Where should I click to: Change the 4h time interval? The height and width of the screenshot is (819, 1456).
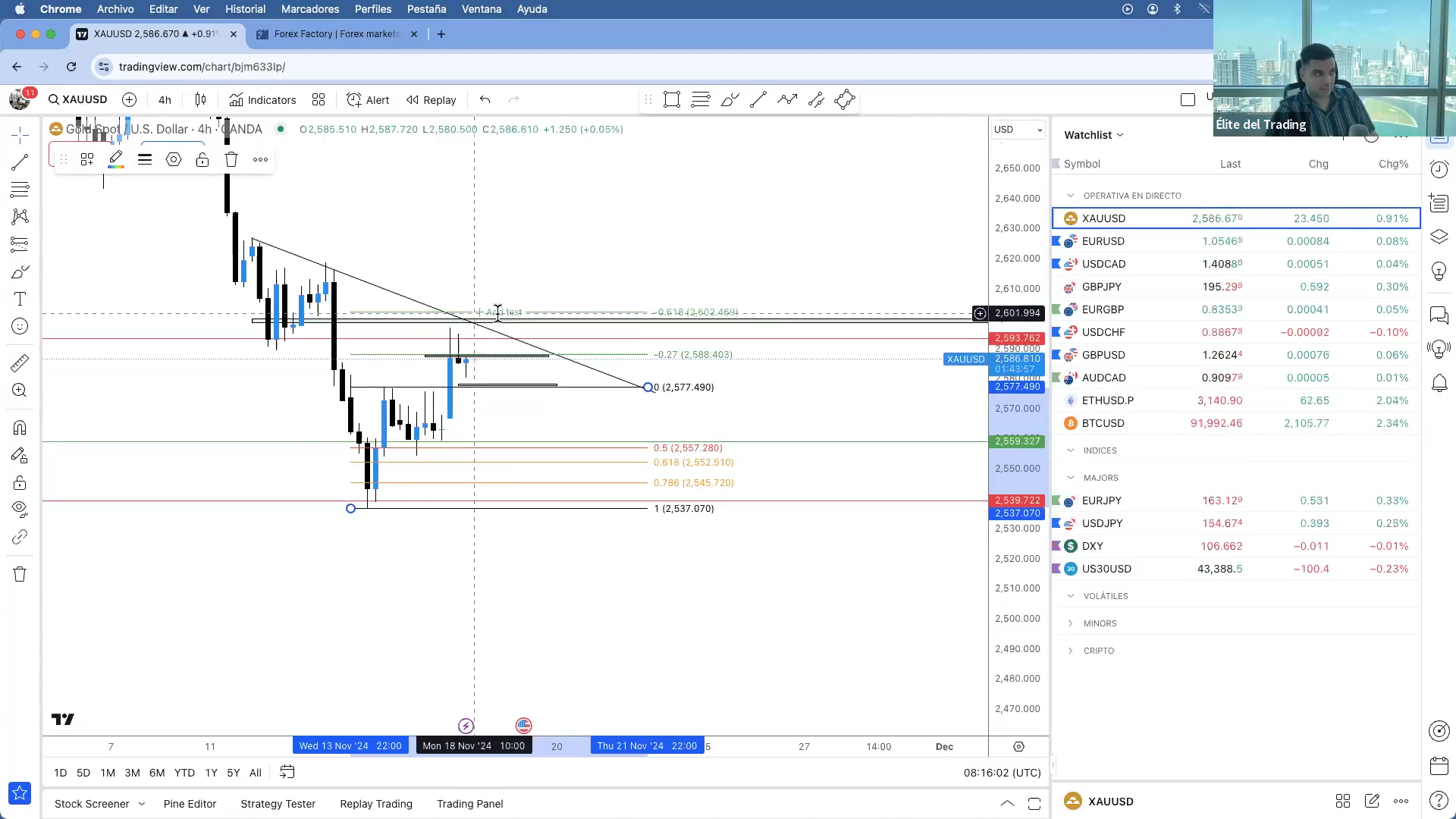165,100
